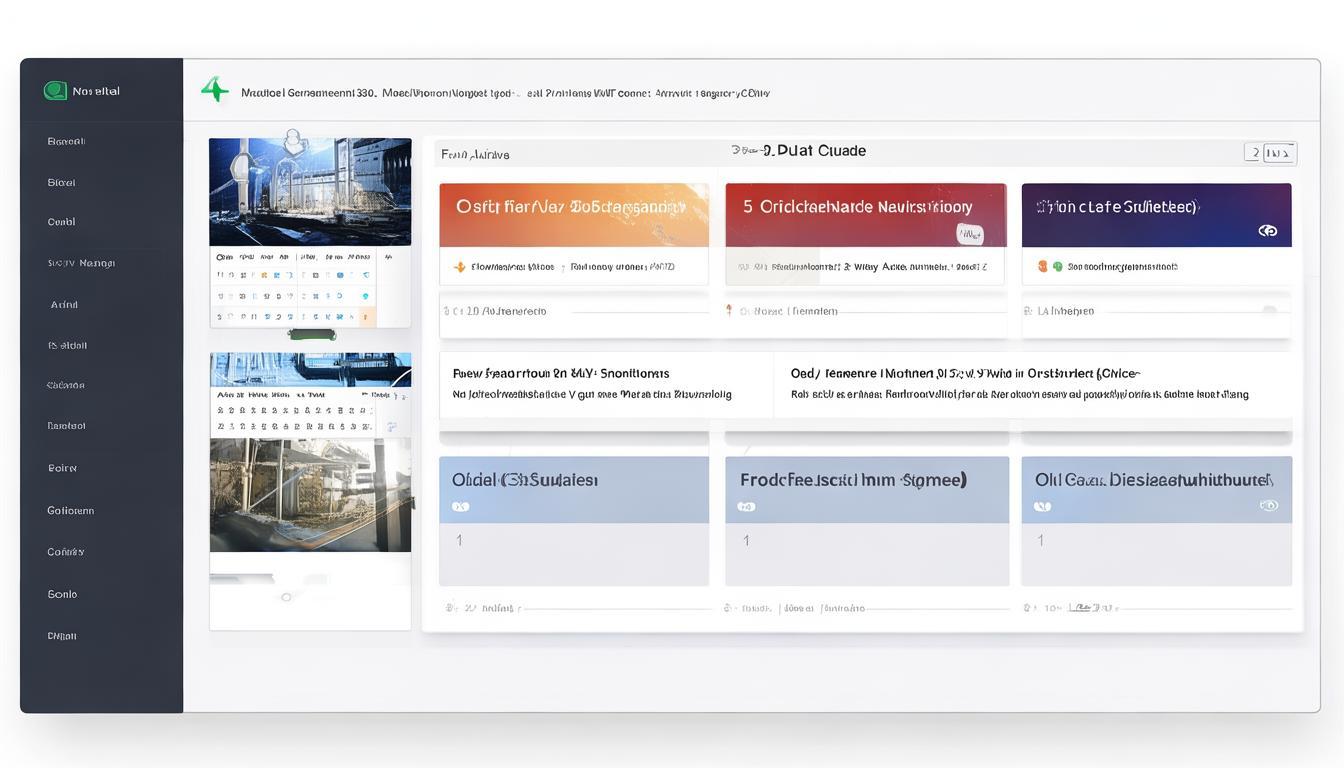
Task: Click the pin icon below the red card
Action: click(729, 311)
